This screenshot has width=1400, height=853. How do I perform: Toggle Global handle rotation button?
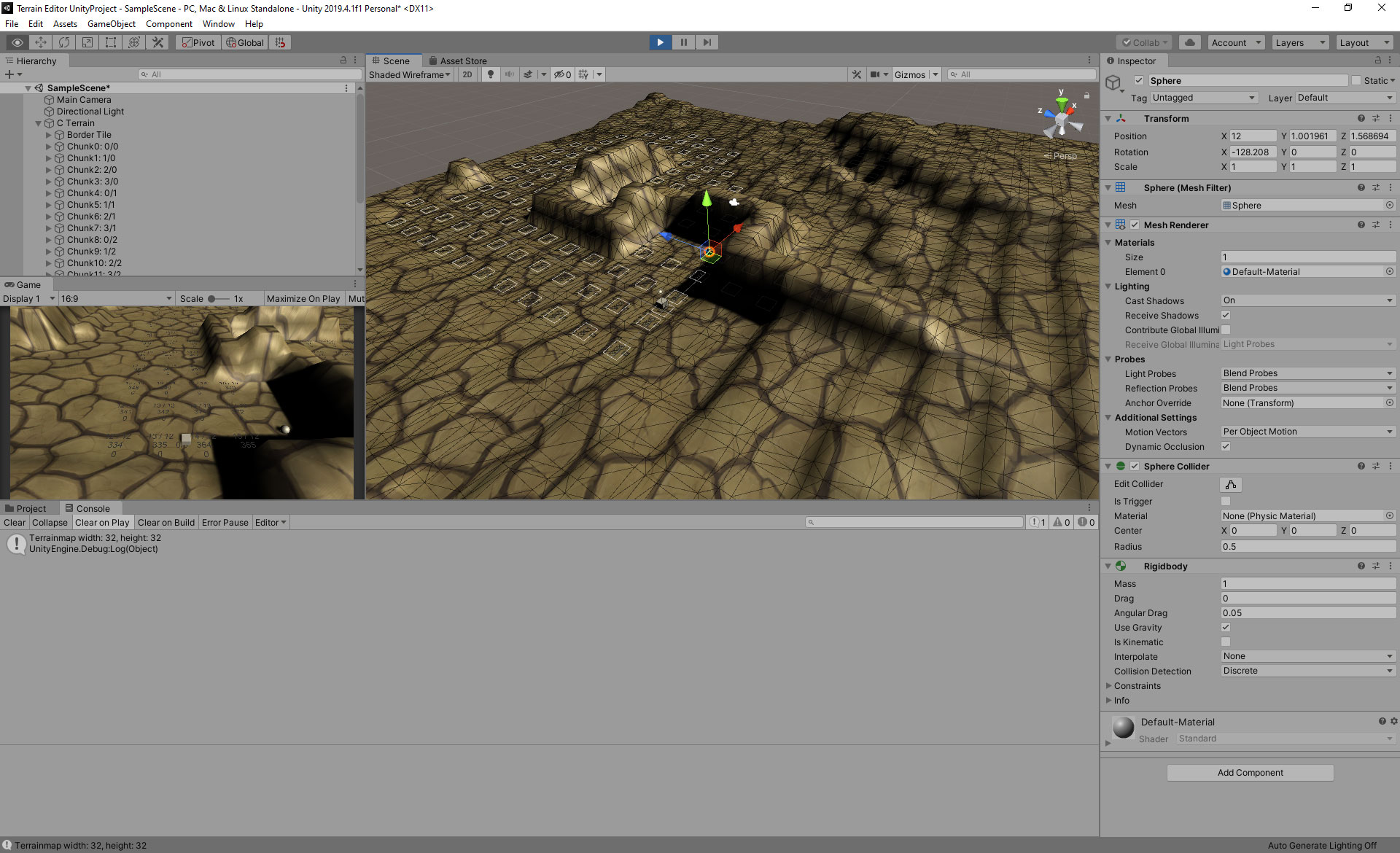click(x=245, y=42)
